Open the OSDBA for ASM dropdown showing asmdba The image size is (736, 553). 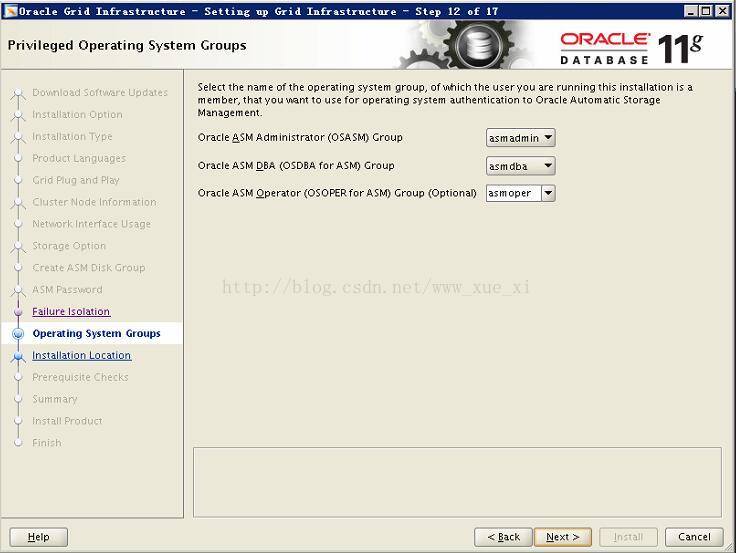click(521, 166)
